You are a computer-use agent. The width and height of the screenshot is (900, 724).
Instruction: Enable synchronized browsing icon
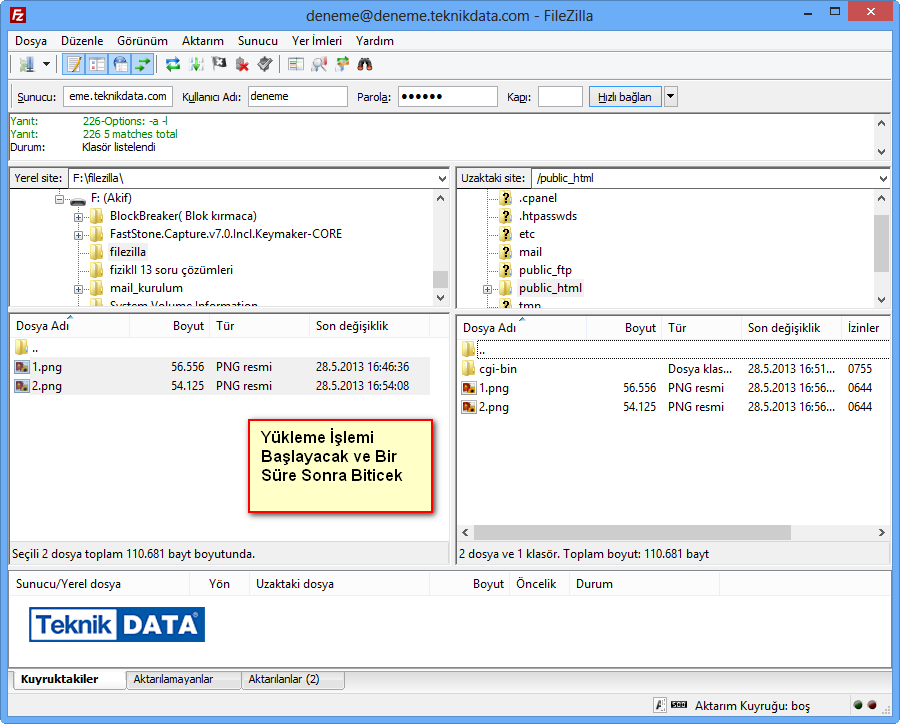342,64
